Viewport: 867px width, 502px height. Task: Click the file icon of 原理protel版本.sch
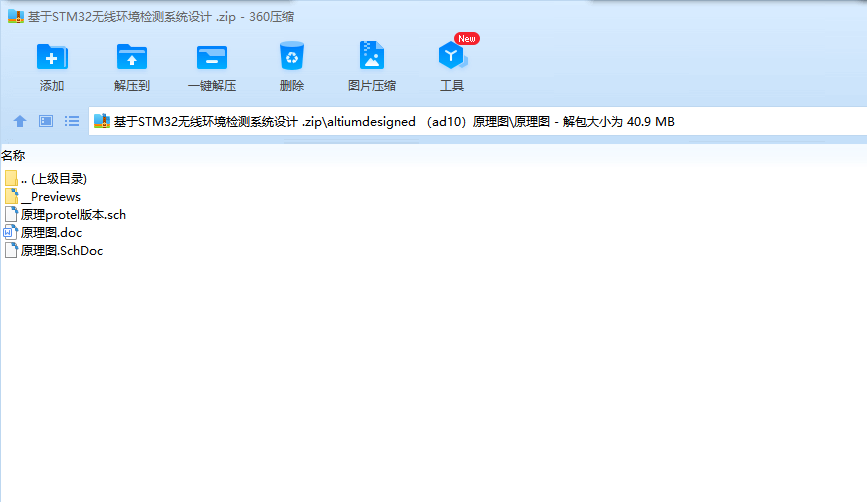point(11,215)
